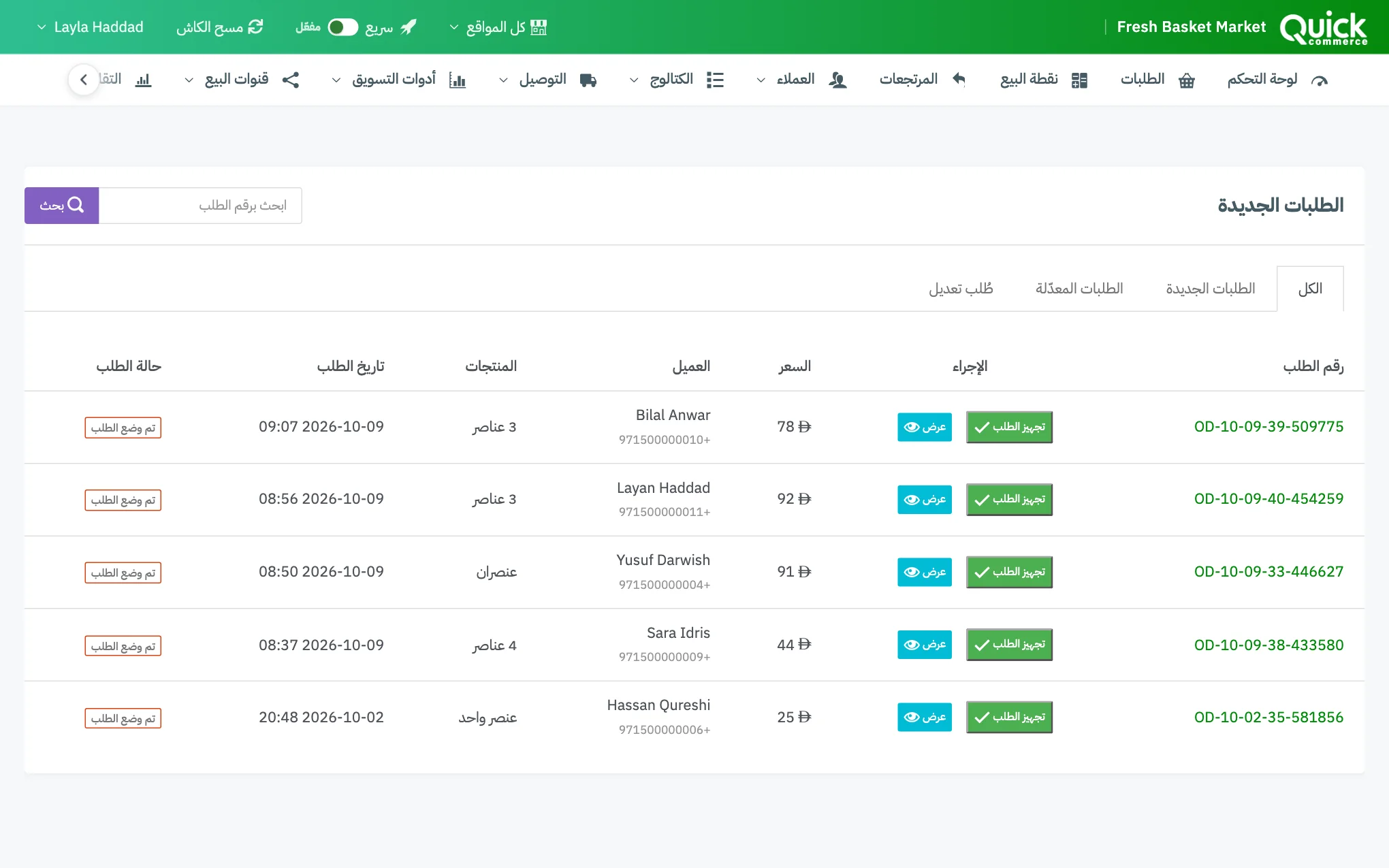Open the الطلبات orders menu
This screenshot has width=1389, height=868.
coord(1157,80)
